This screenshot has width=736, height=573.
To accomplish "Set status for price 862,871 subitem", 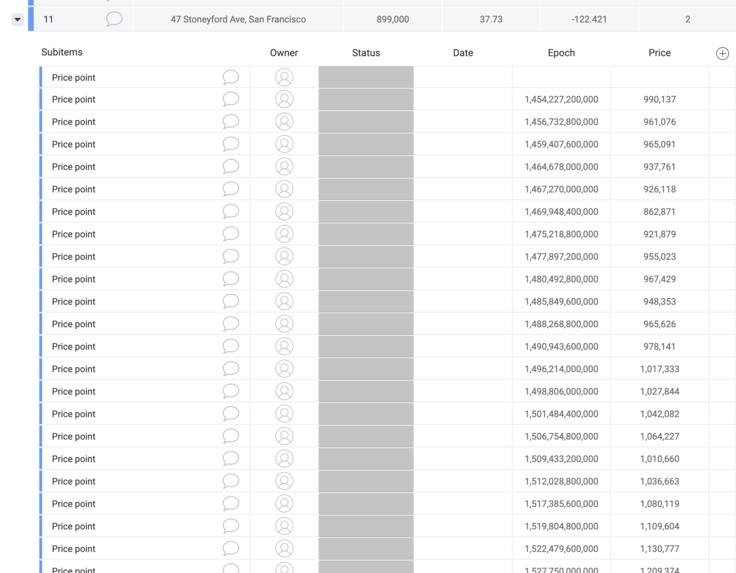I will [x=366, y=212].
